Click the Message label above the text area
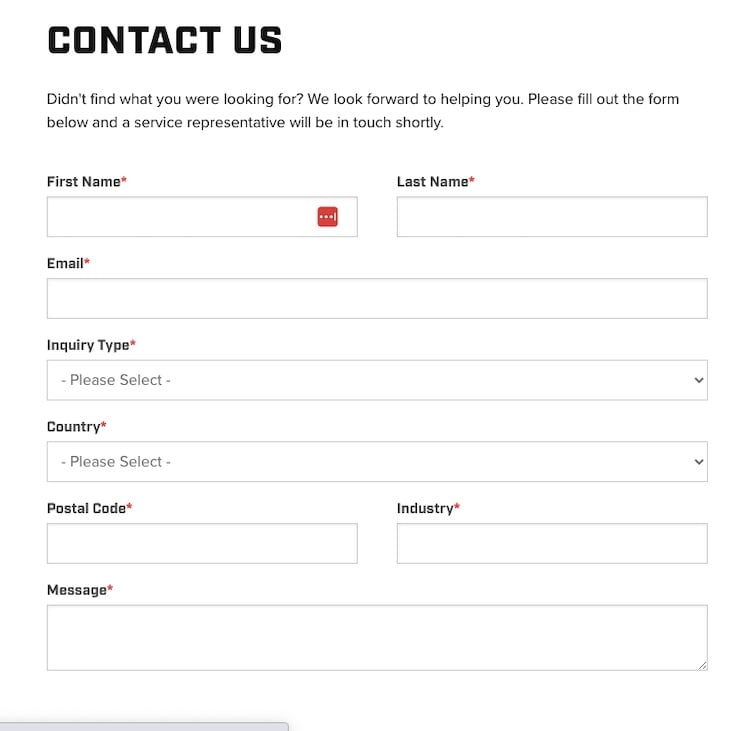Image resolution: width=740 pixels, height=731 pixels. tap(76, 590)
